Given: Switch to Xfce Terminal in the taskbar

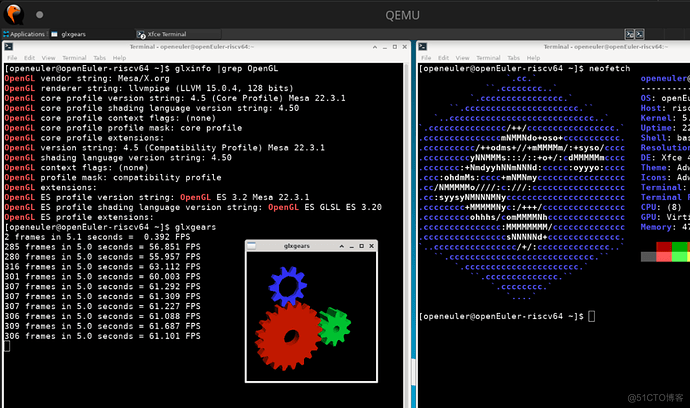Looking at the screenshot, I should [x=167, y=34].
